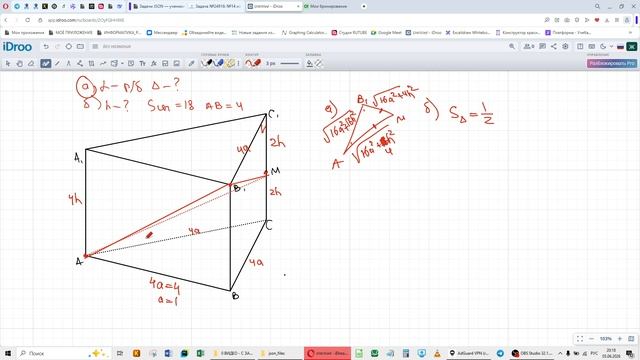Image resolution: width=640 pixels, height=360 pixels.
Task: Select the highlighted pen drawing tool
Action: (x=46, y=64)
